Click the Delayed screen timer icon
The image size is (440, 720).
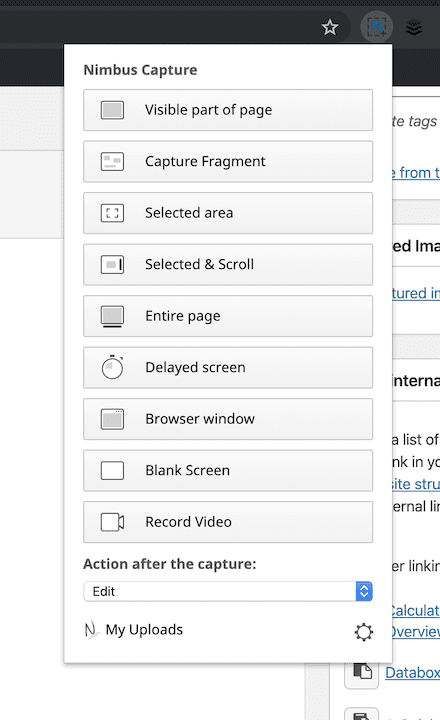point(113,367)
